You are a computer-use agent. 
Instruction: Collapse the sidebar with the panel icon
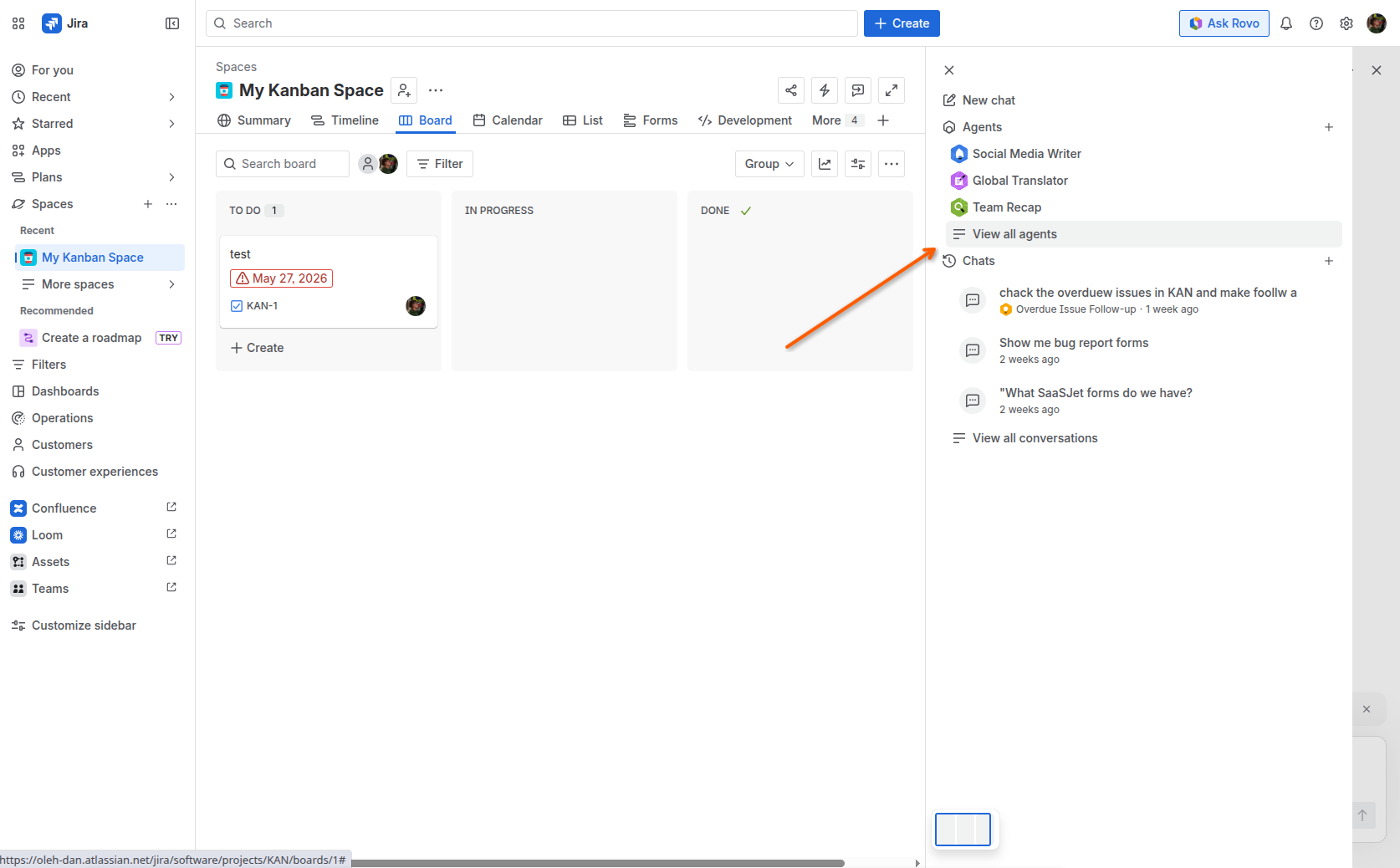172,23
